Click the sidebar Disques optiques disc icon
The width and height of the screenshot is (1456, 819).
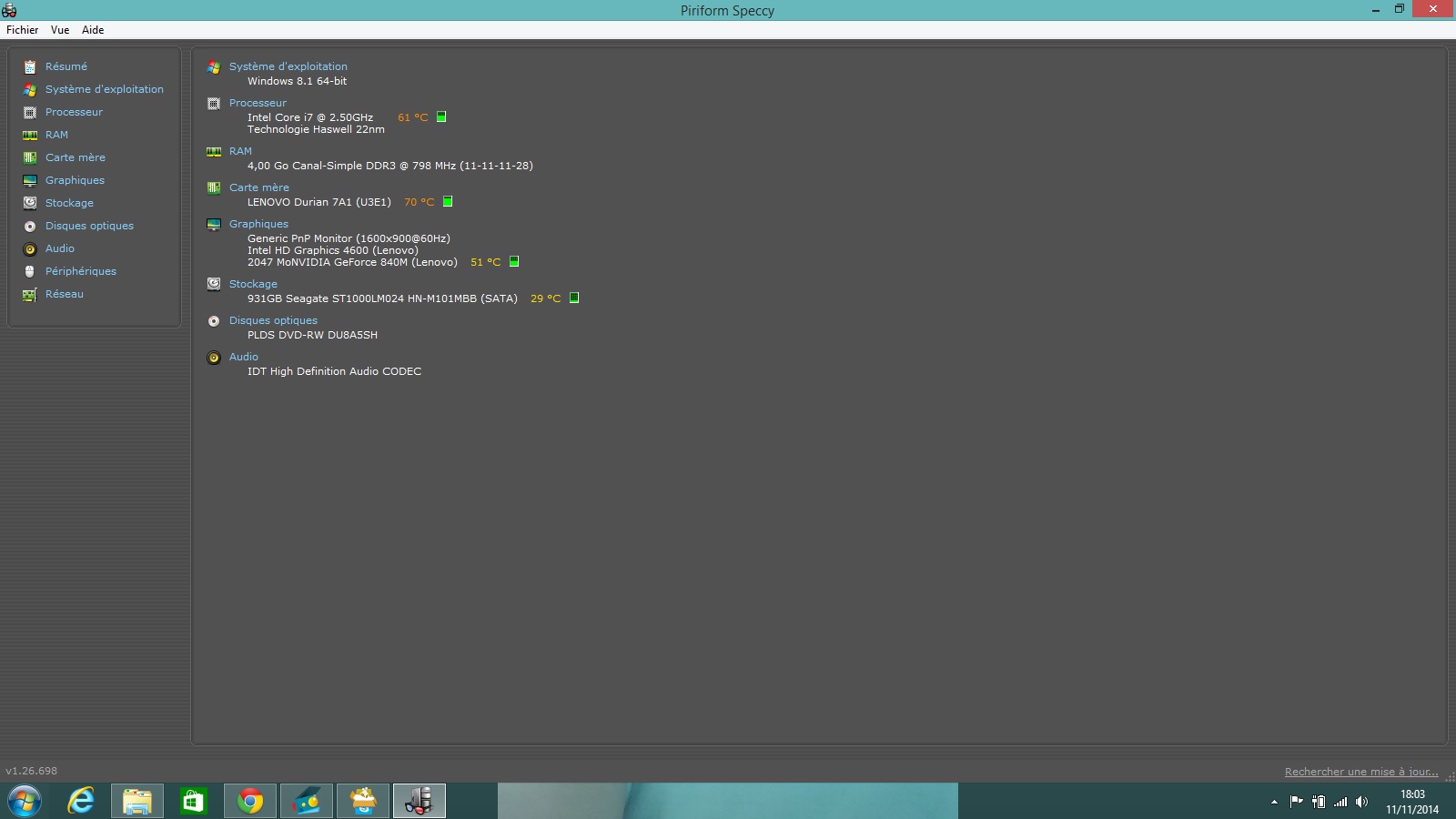30,226
